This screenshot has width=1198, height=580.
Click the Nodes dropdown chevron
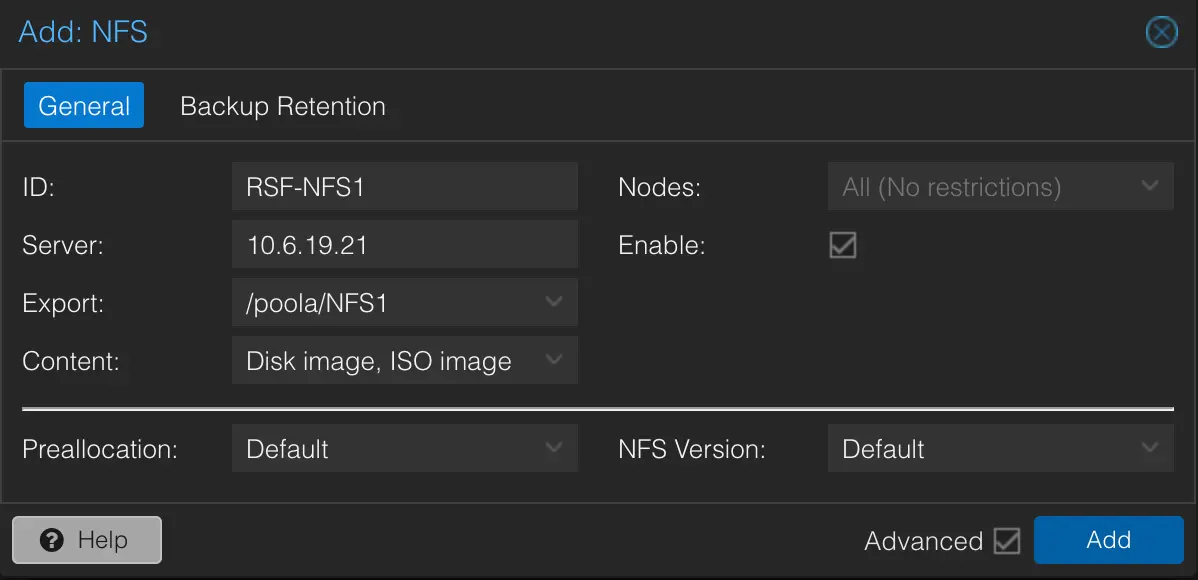(x=1150, y=186)
